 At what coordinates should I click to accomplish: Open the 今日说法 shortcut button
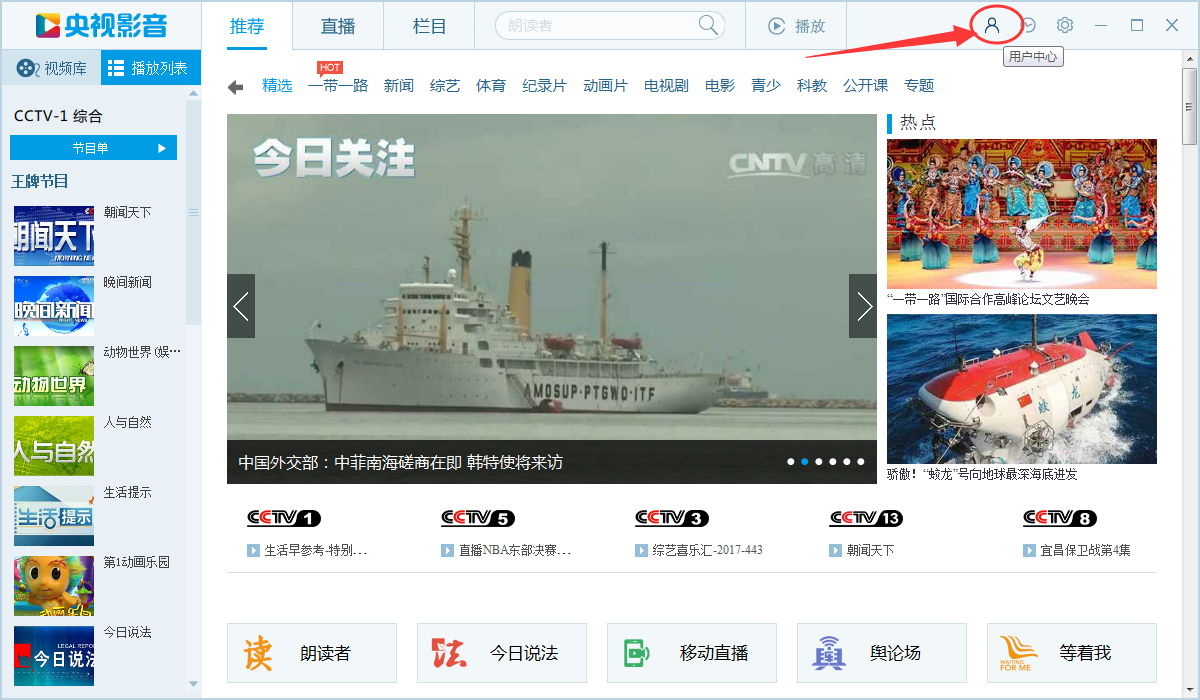501,652
